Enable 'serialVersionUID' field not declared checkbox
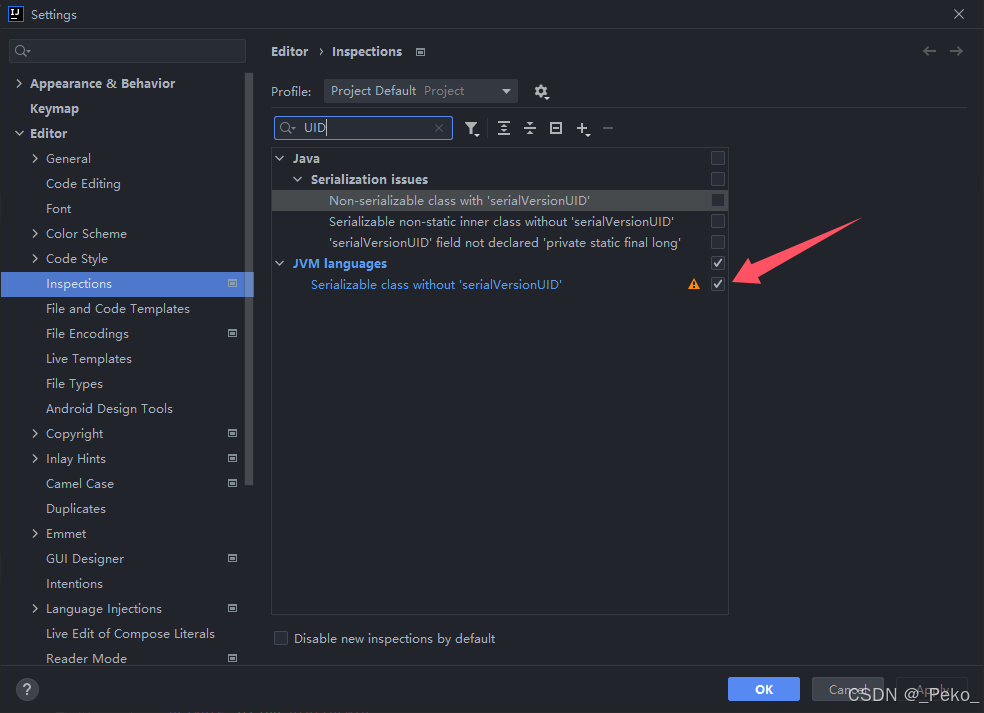984x713 pixels. point(718,242)
